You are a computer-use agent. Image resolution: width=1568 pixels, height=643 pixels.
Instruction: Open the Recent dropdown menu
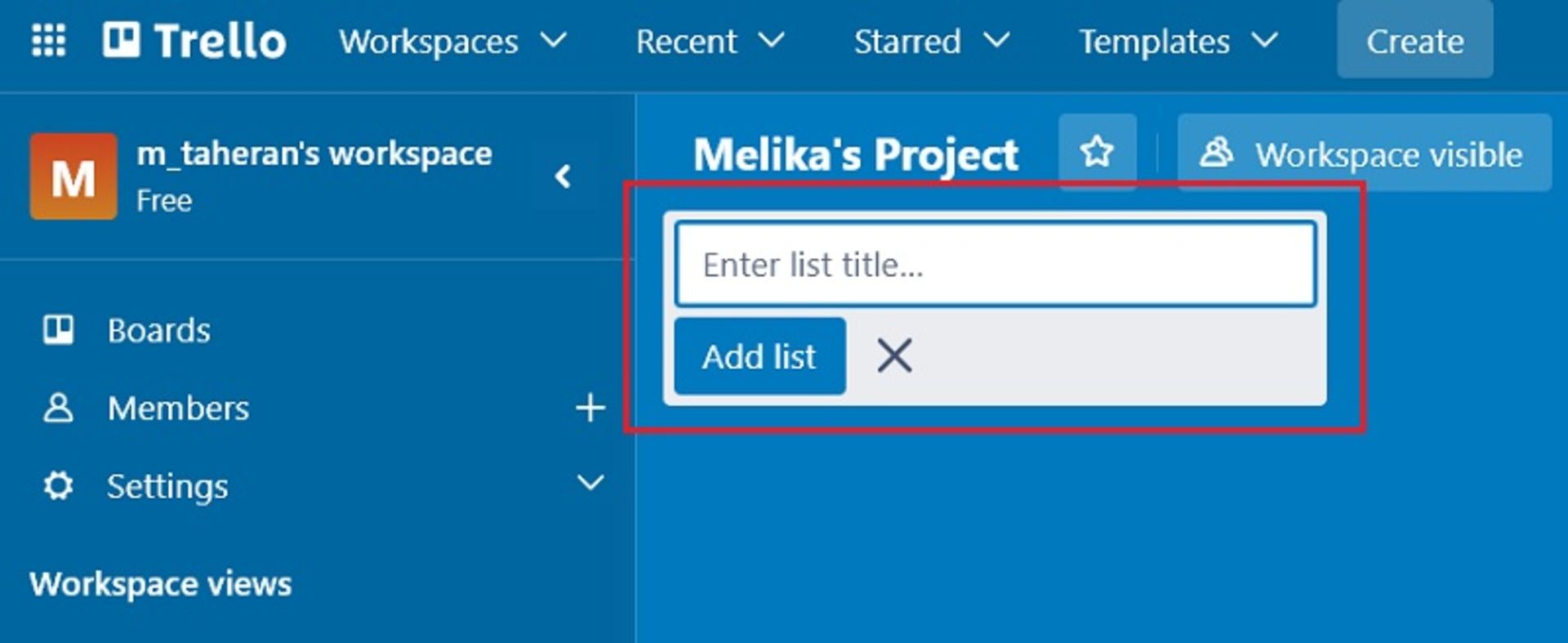click(710, 41)
